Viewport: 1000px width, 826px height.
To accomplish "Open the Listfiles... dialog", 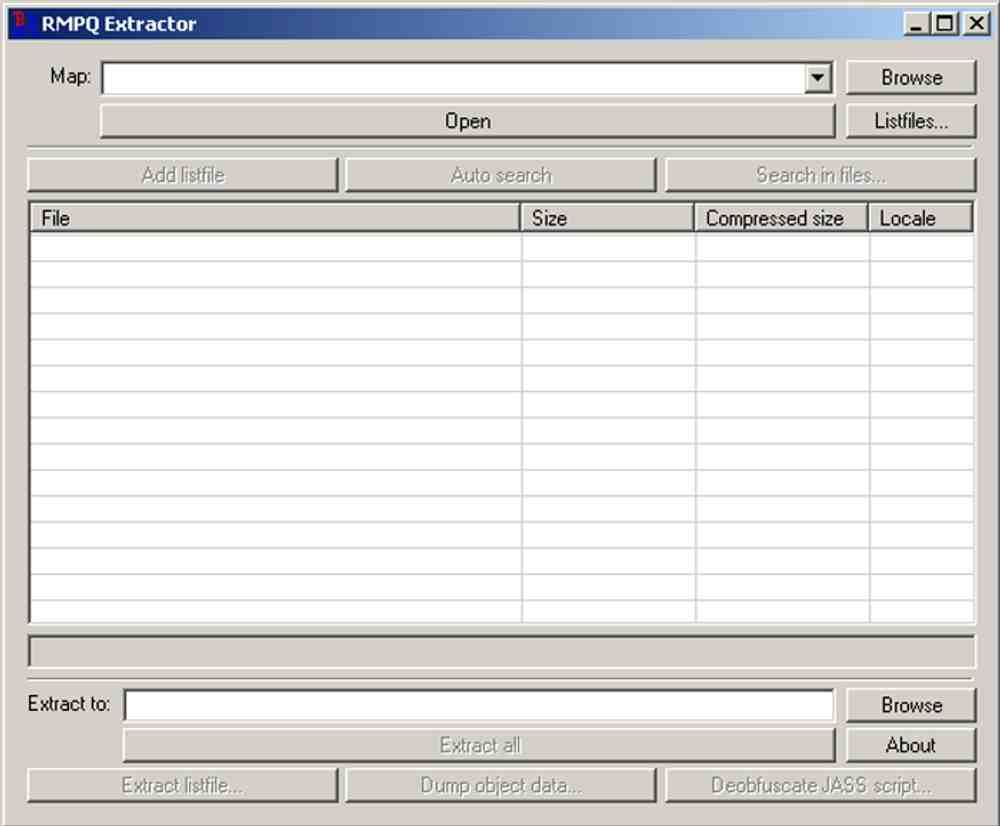I will click(911, 121).
